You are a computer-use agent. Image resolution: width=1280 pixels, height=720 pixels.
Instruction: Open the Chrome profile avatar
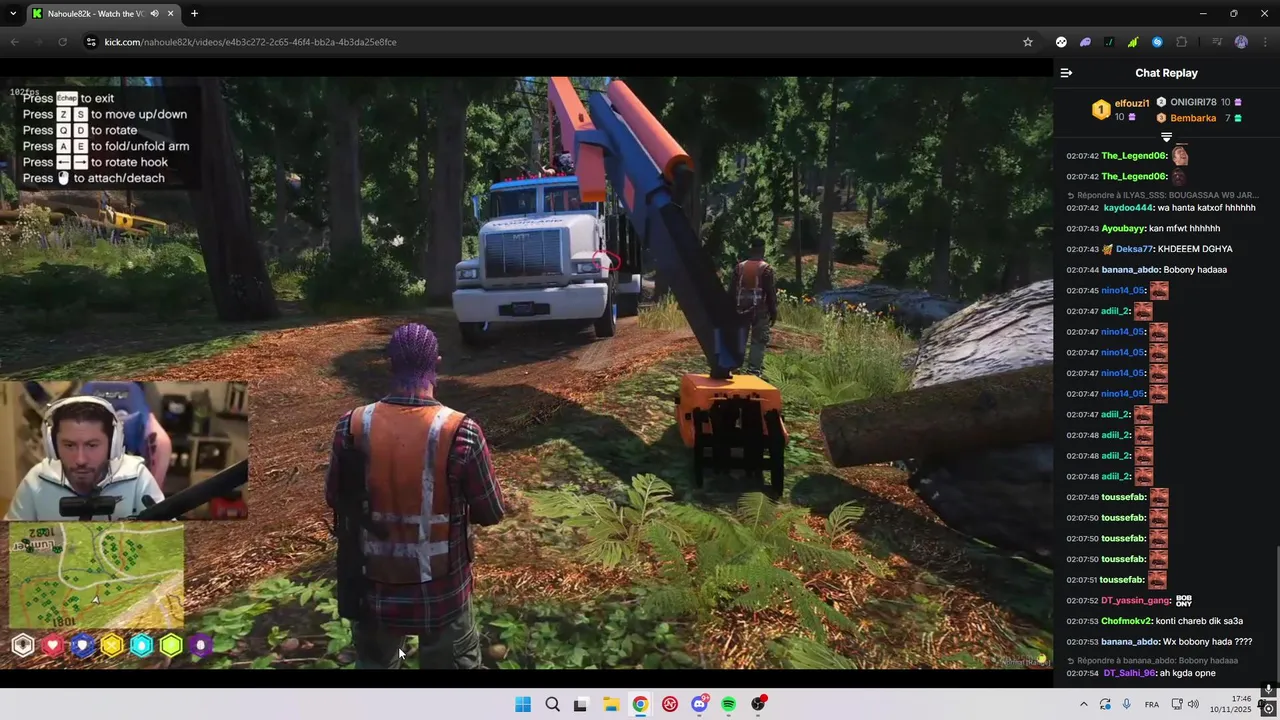pyautogui.click(x=1241, y=42)
